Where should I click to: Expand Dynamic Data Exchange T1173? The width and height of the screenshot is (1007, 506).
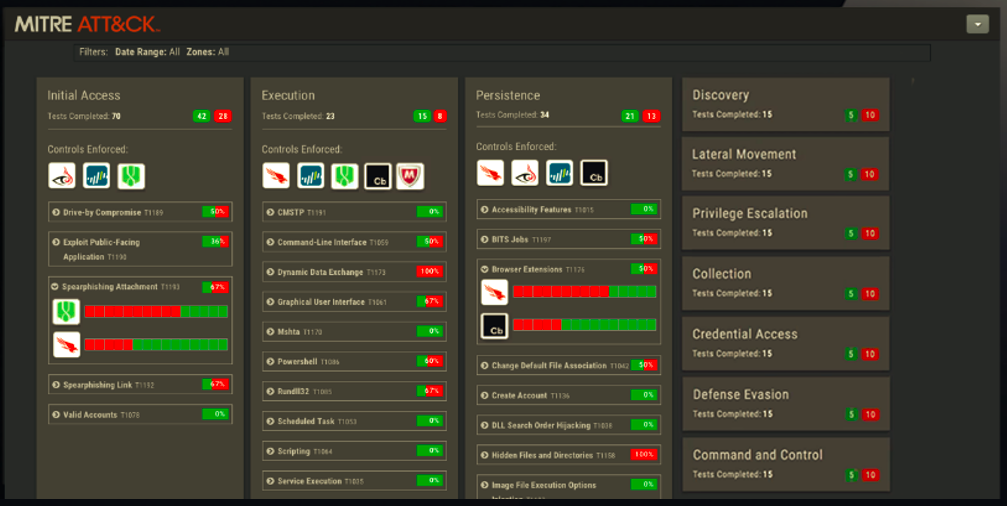[x=355, y=272]
